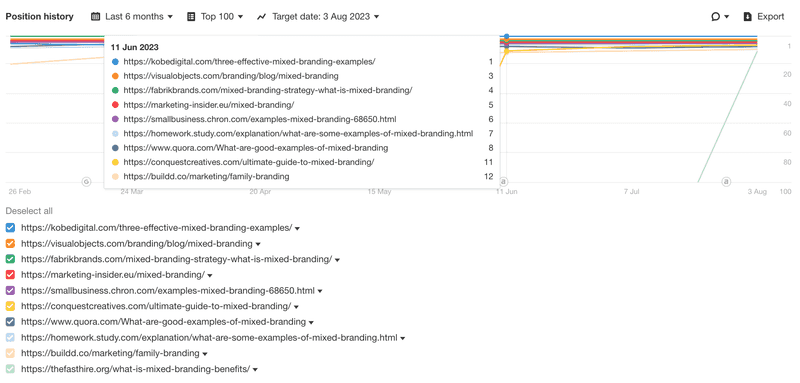Expand dropdown arrow next to conquestcreatives.com URL
This screenshot has height=383, width=800.
coord(296,307)
